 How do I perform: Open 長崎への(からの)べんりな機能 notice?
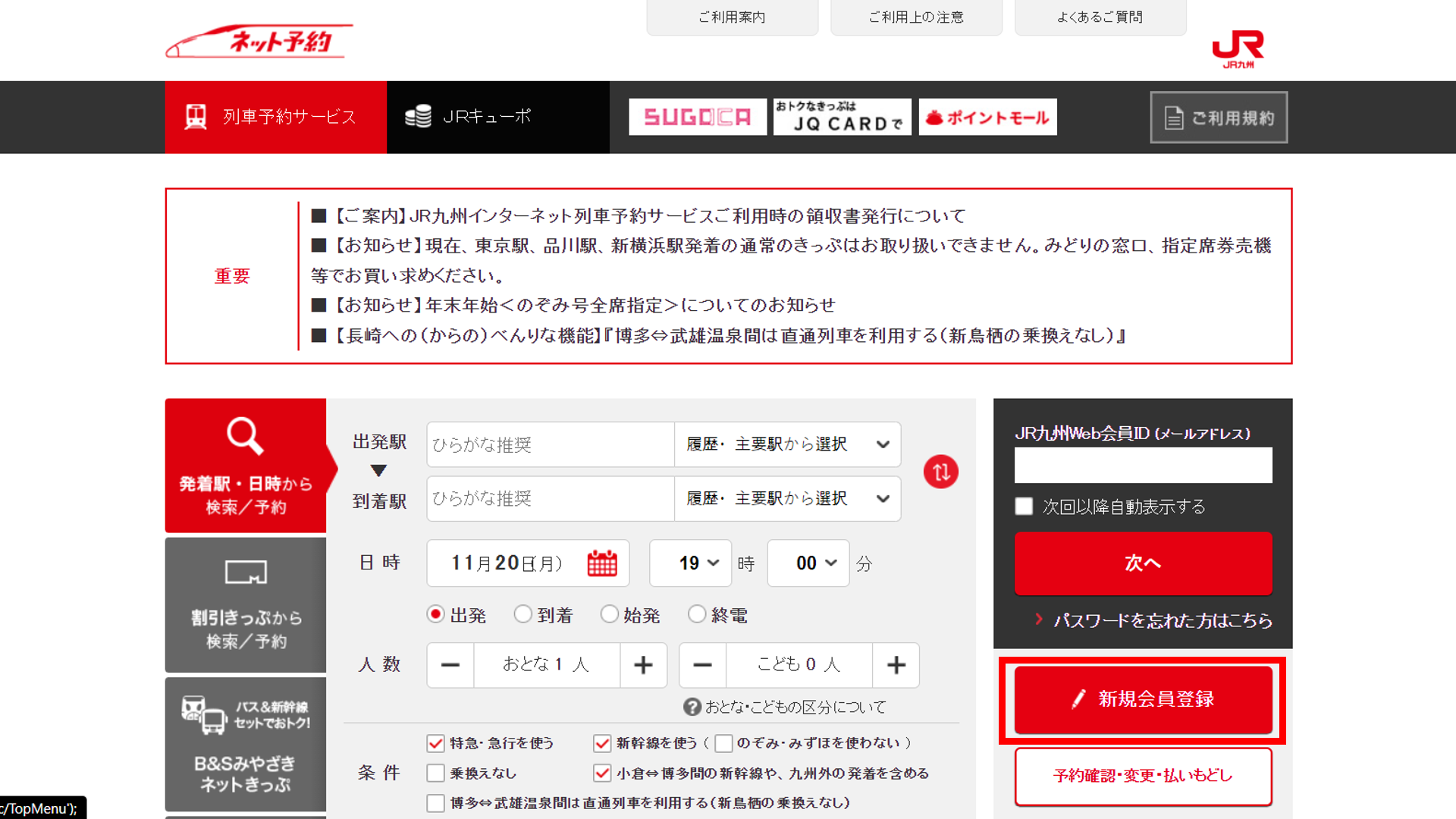click(x=728, y=335)
